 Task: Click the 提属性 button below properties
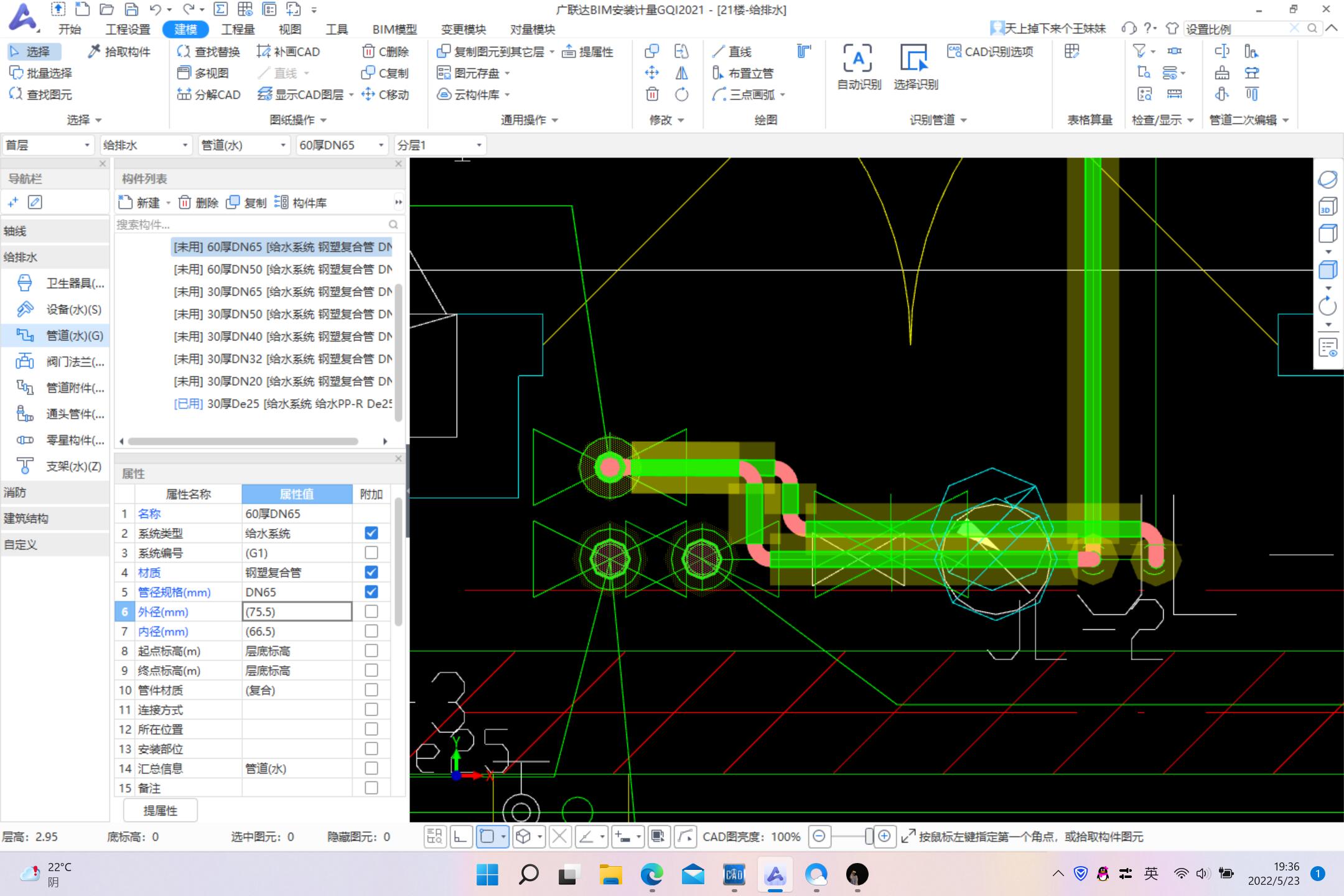point(161,811)
